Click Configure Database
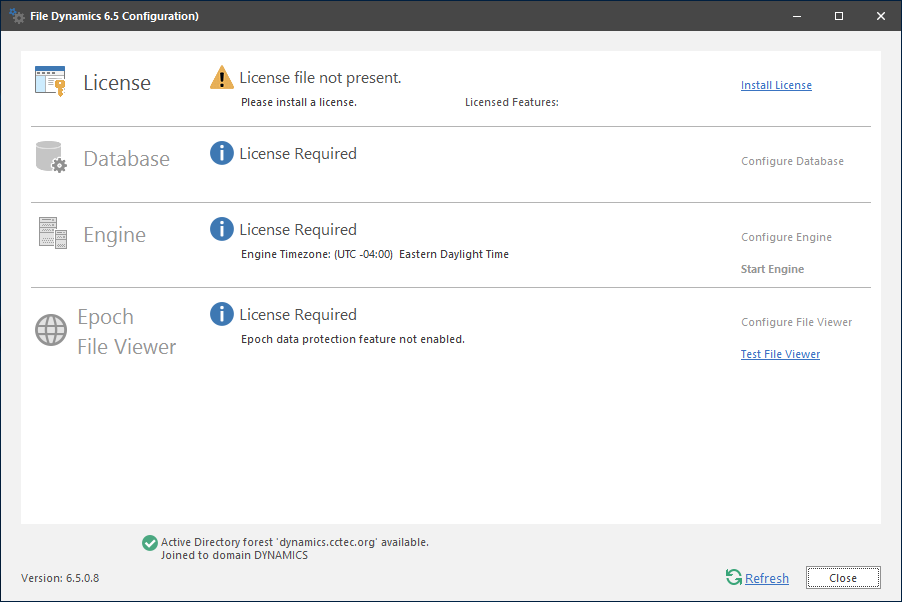Image resolution: width=902 pixels, height=602 pixels. point(792,162)
